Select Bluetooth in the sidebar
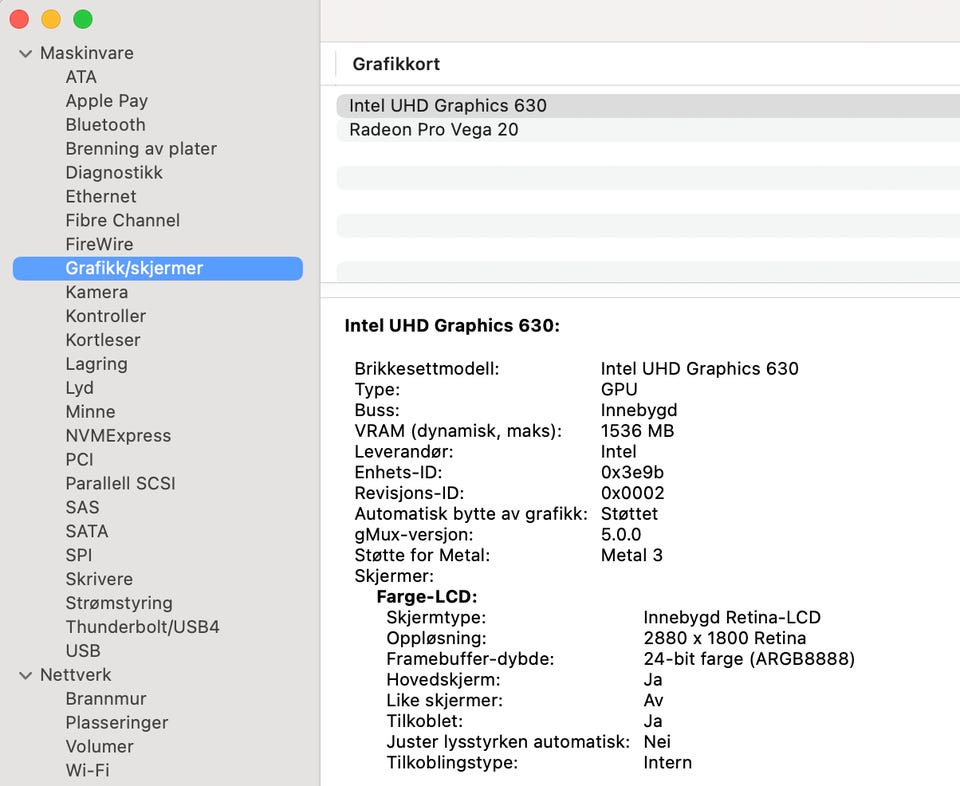 click(105, 125)
